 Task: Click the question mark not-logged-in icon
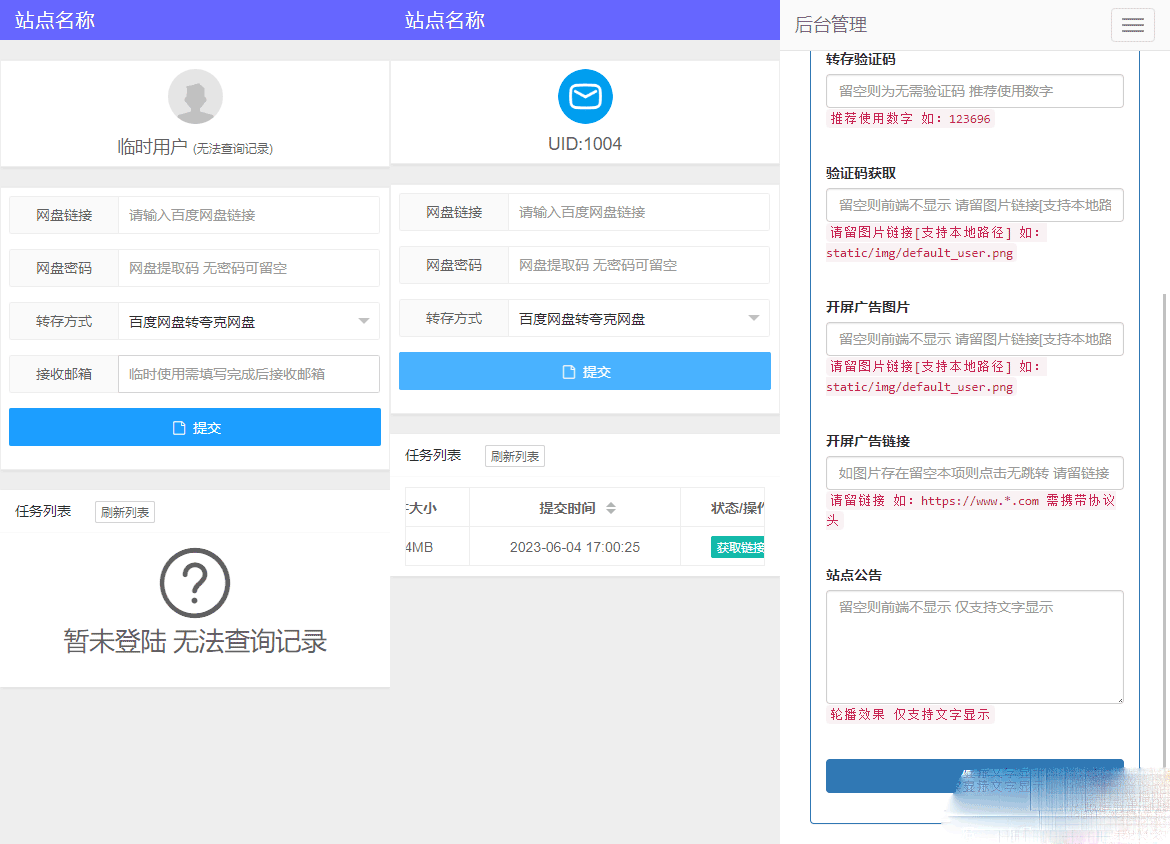tap(195, 583)
